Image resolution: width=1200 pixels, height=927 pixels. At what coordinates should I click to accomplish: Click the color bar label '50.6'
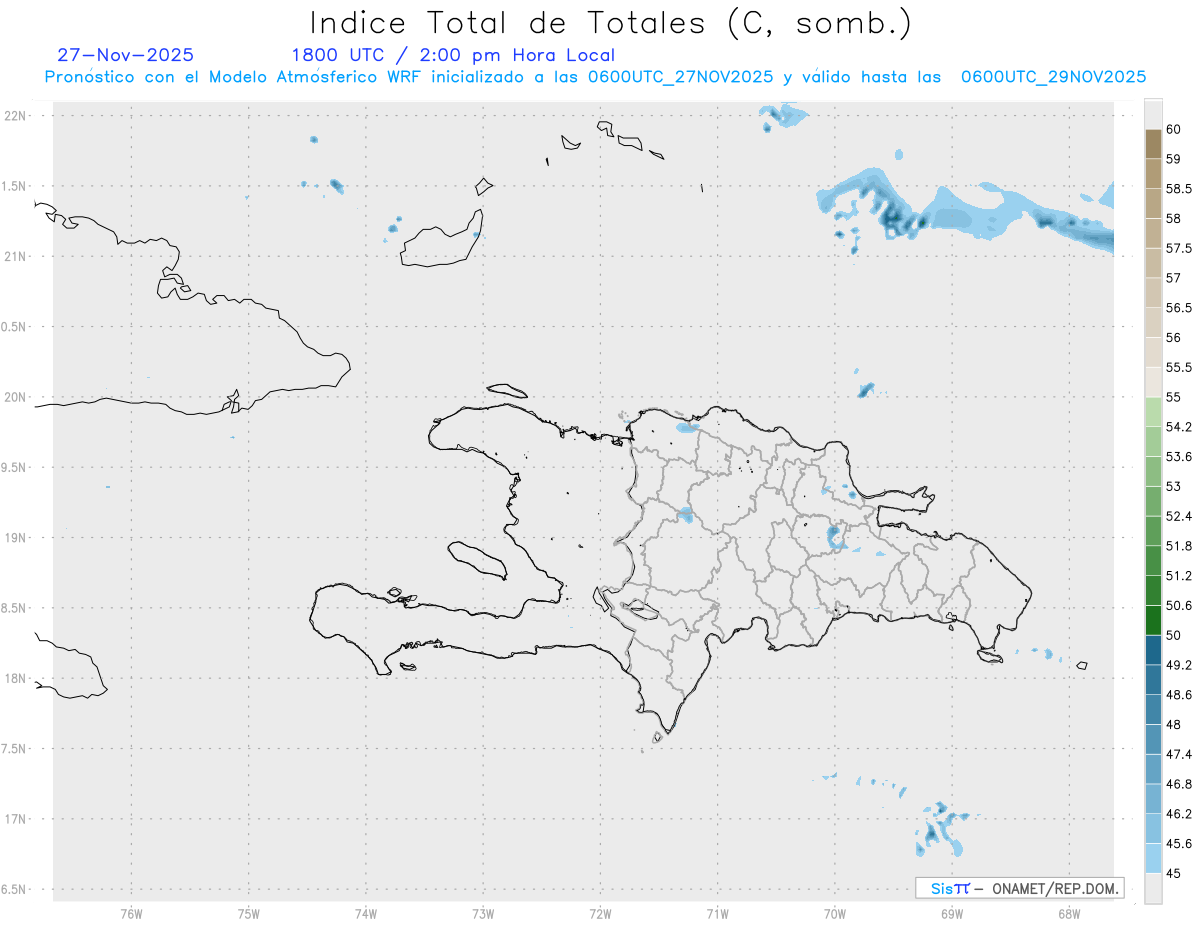pyautogui.click(x=1179, y=606)
